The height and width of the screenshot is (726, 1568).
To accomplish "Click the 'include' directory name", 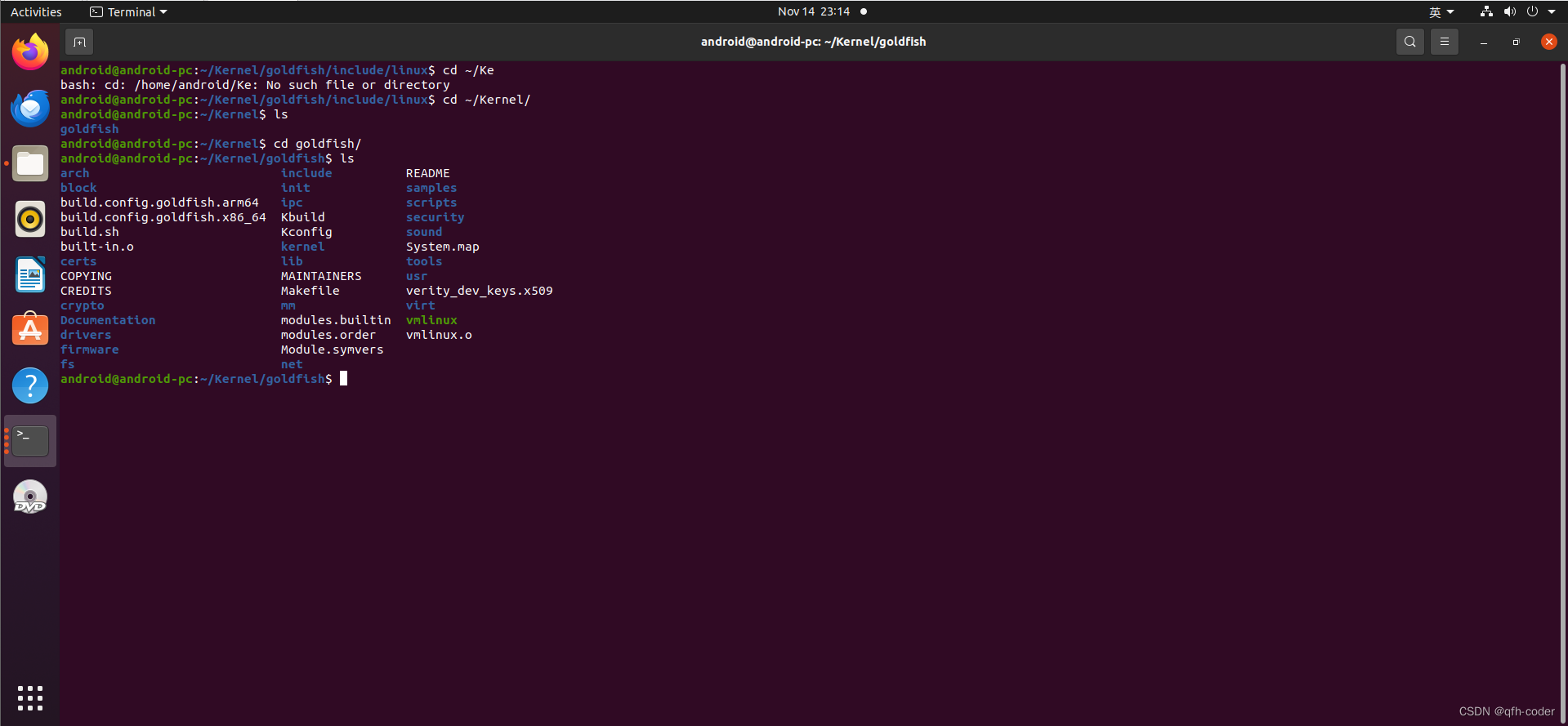I will coord(306,173).
